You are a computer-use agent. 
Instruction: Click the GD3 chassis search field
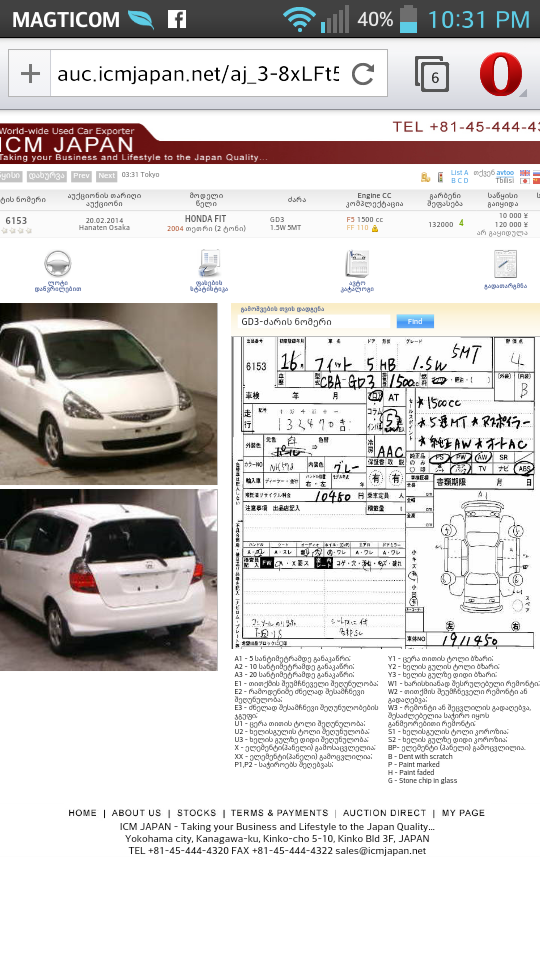point(314,321)
